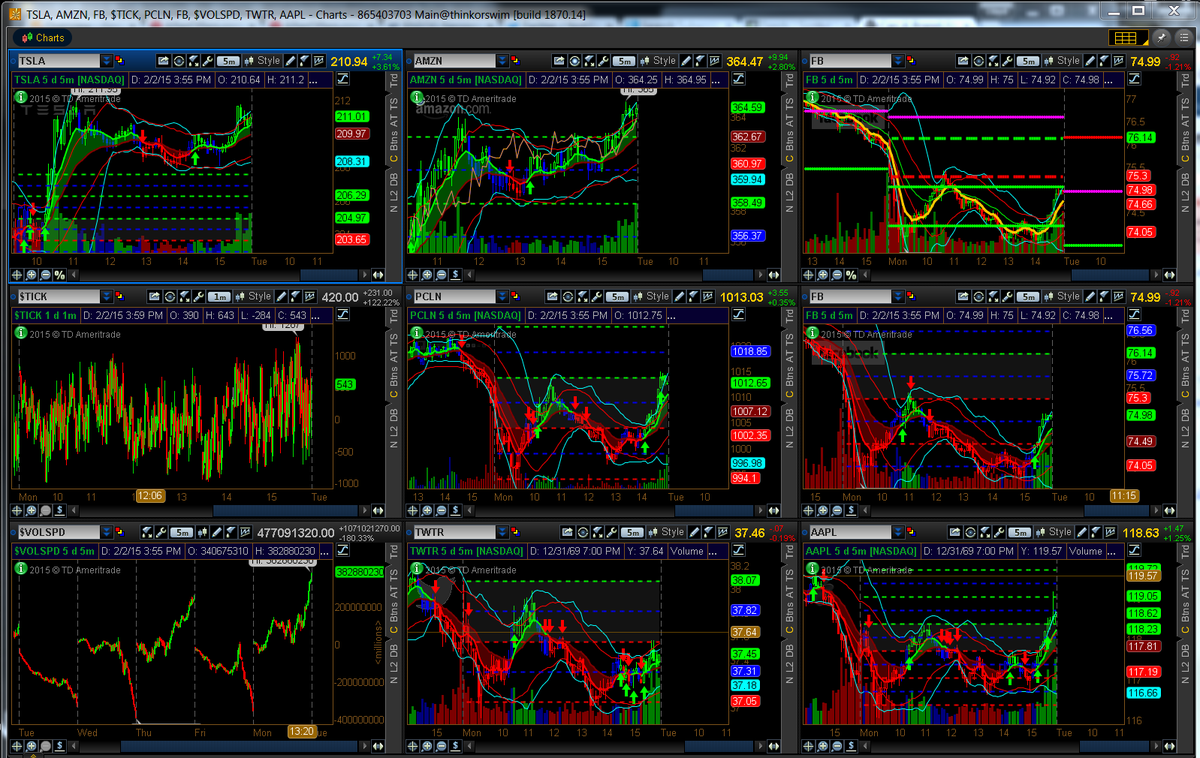The width and height of the screenshot is (1200, 758).
Task: Toggle Trd side panel on TSLA chart
Action: pos(394,81)
